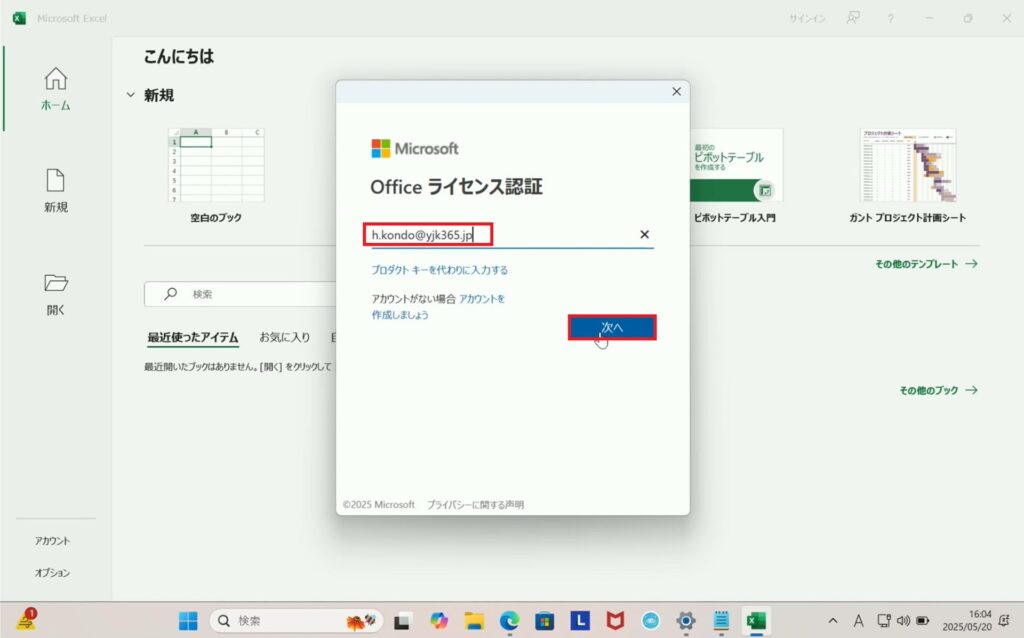Click the volume speaker icon in tray

[x=903, y=620]
